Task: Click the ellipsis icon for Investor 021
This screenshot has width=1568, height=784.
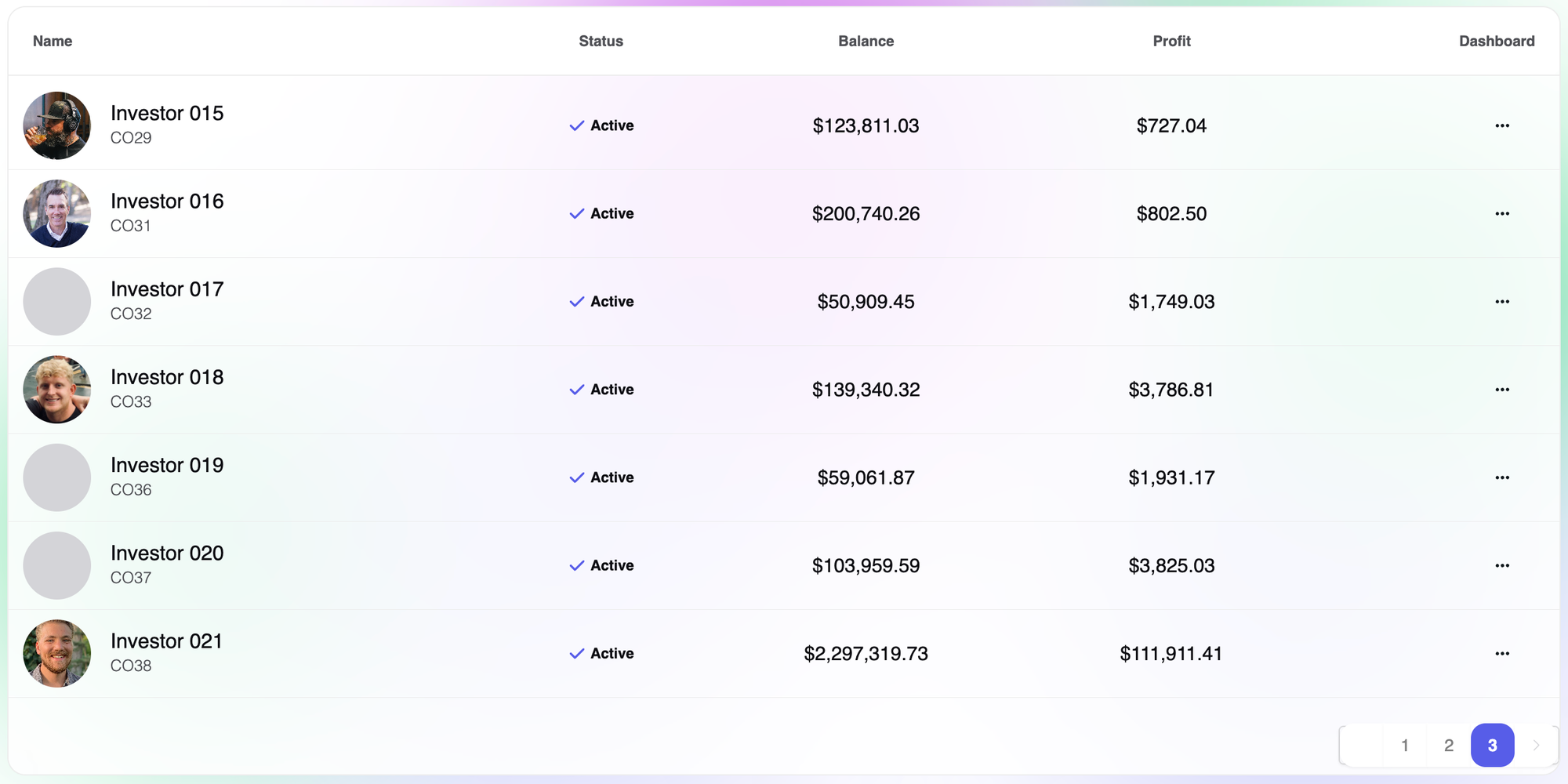Action: click(x=1501, y=653)
